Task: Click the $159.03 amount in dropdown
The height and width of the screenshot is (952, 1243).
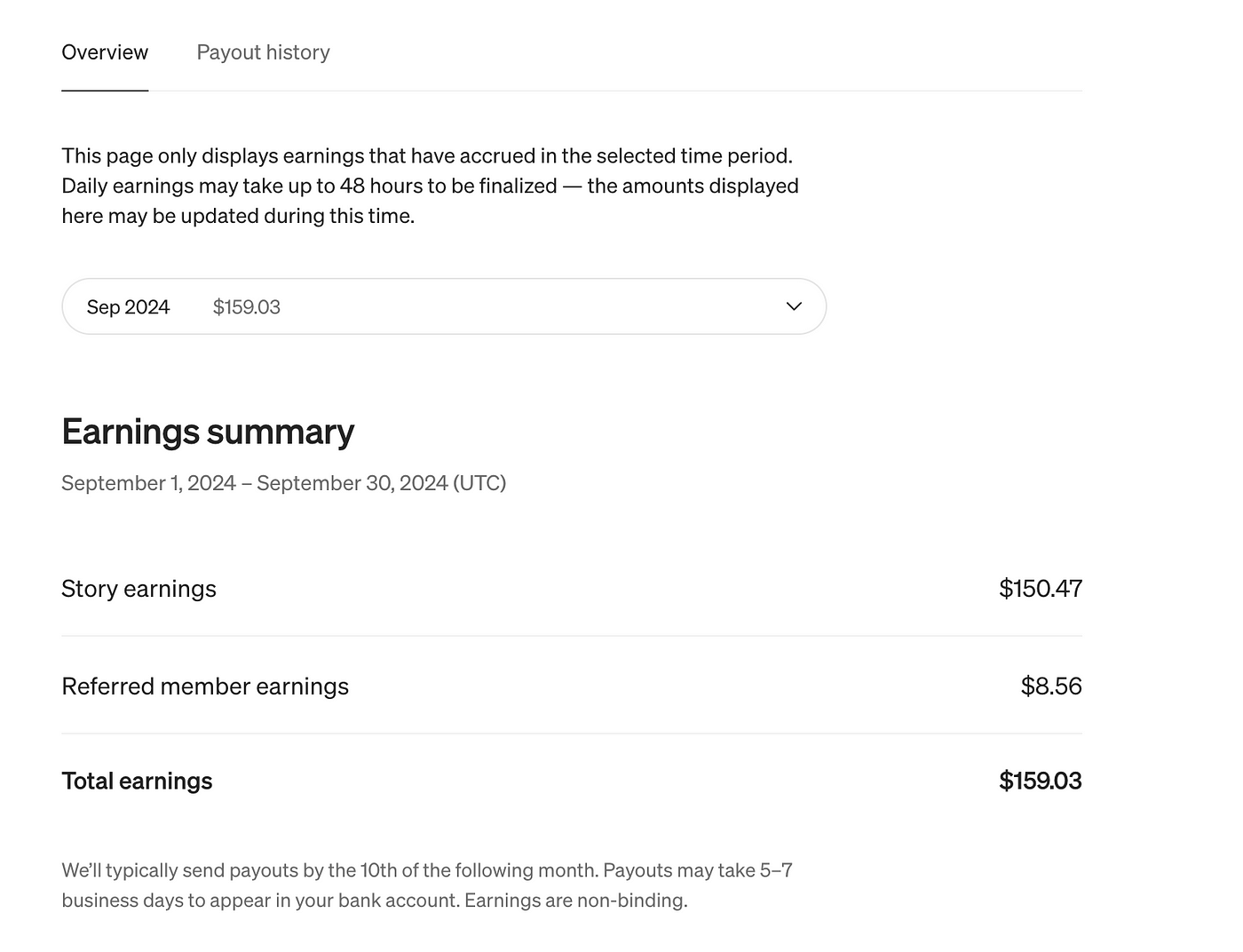Action: 246,307
